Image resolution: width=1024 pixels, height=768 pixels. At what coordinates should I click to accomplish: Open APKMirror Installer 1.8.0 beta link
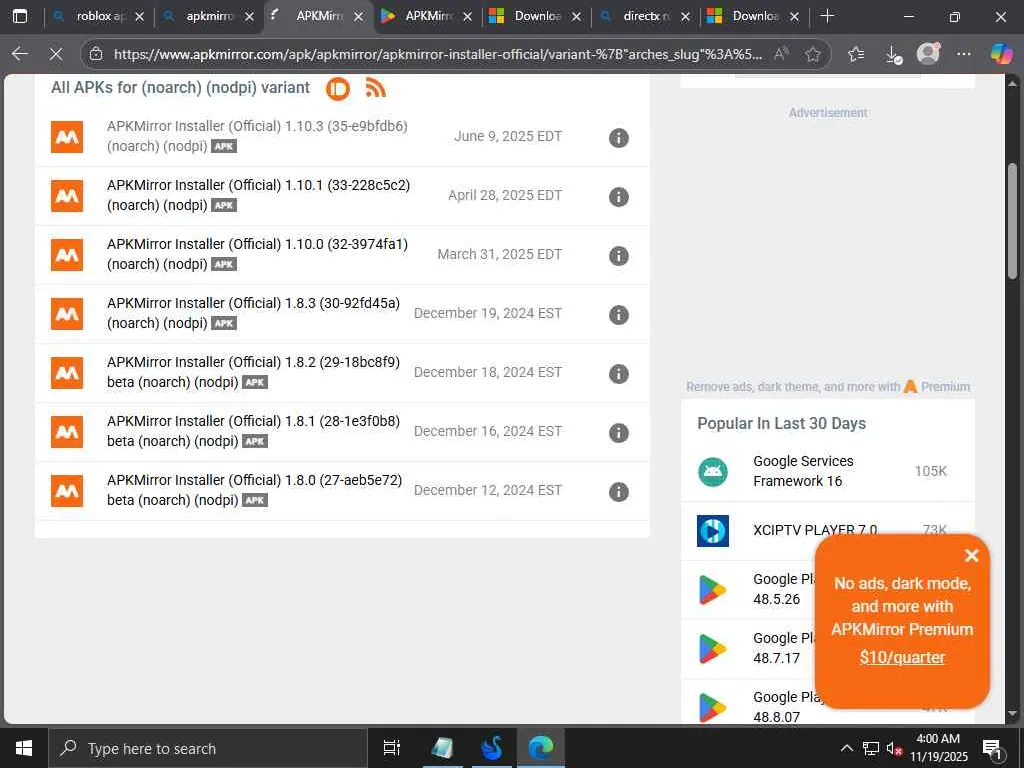tap(255, 490)
